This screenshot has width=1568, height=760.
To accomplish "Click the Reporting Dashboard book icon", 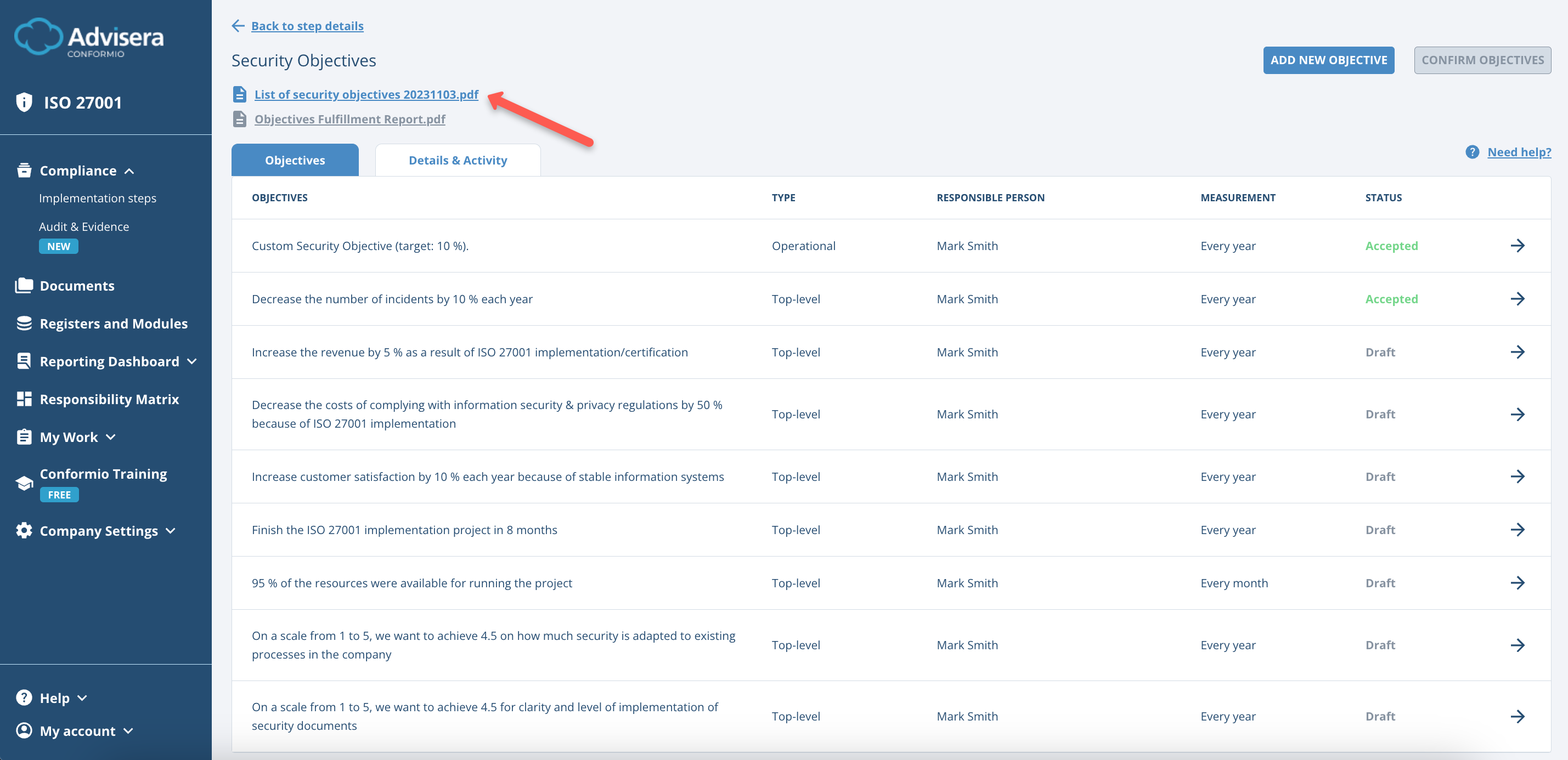I will tap(24, 361).
